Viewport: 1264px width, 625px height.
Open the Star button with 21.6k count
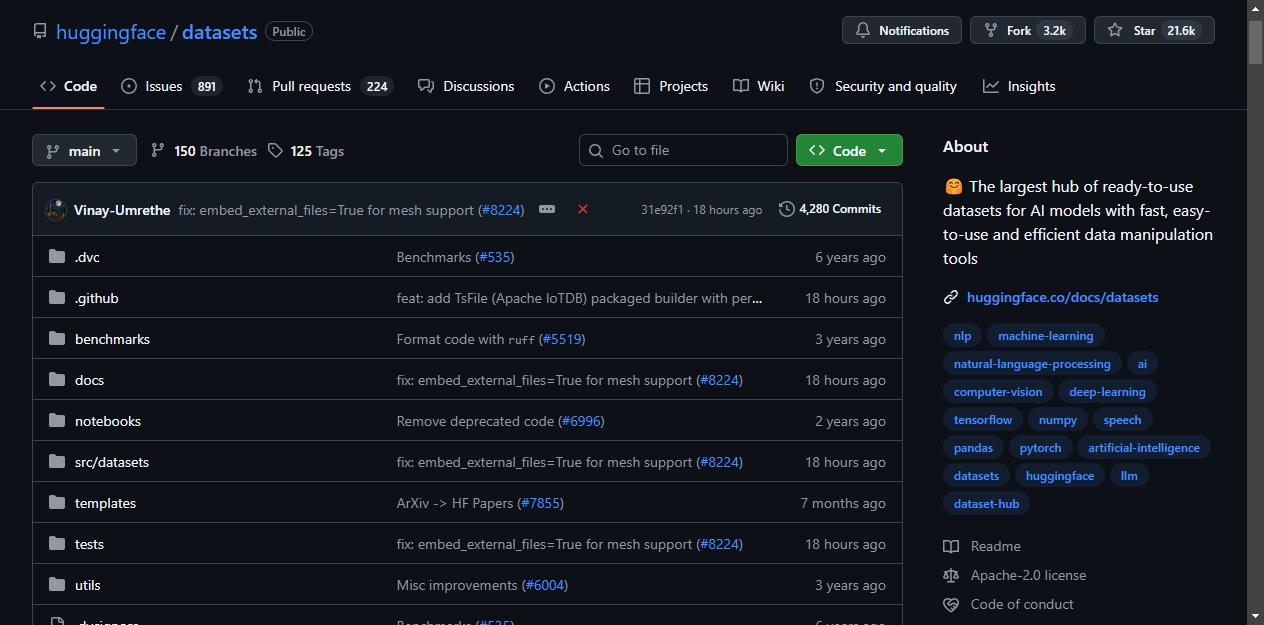[x=1154, y=30]
